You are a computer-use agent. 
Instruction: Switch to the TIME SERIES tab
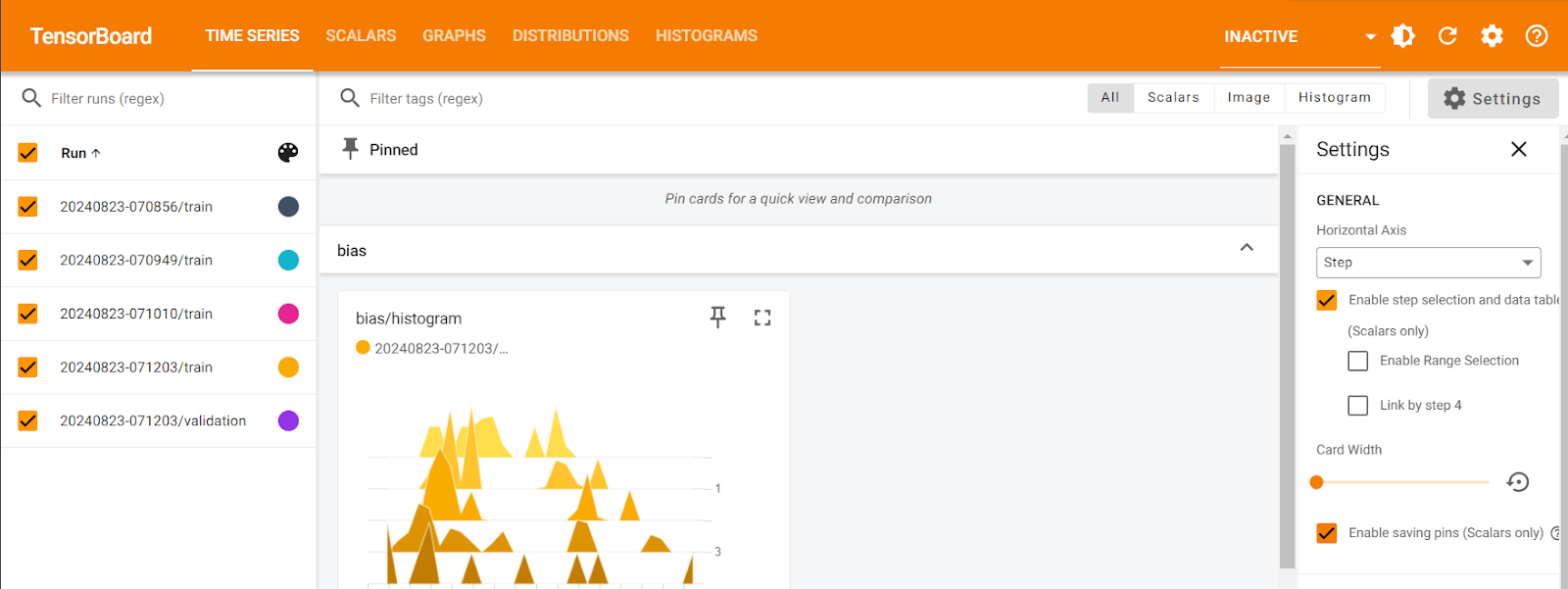click(252, 35)
